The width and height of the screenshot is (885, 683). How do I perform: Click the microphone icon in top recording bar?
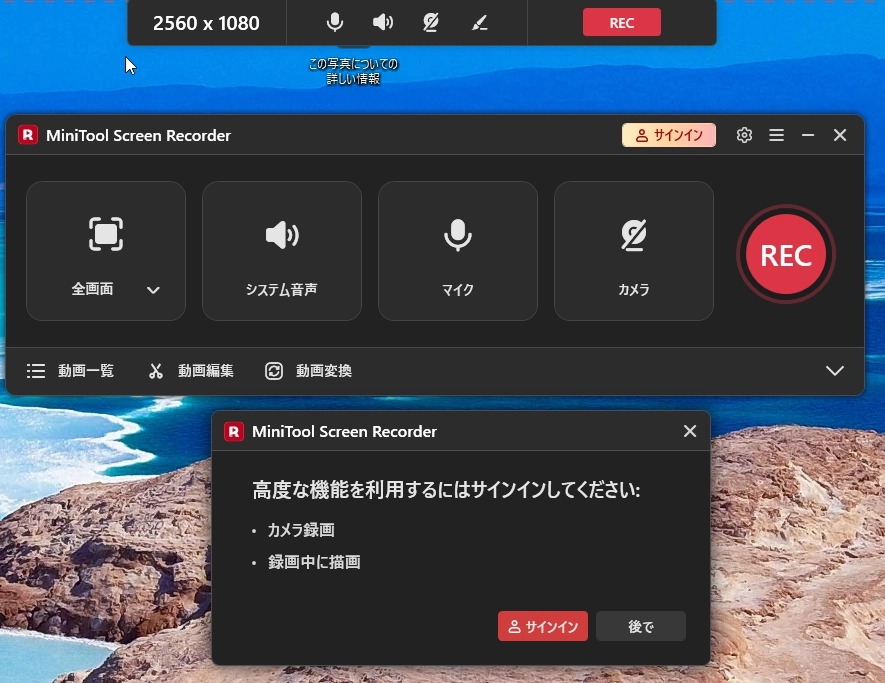[x=336, y=23]
